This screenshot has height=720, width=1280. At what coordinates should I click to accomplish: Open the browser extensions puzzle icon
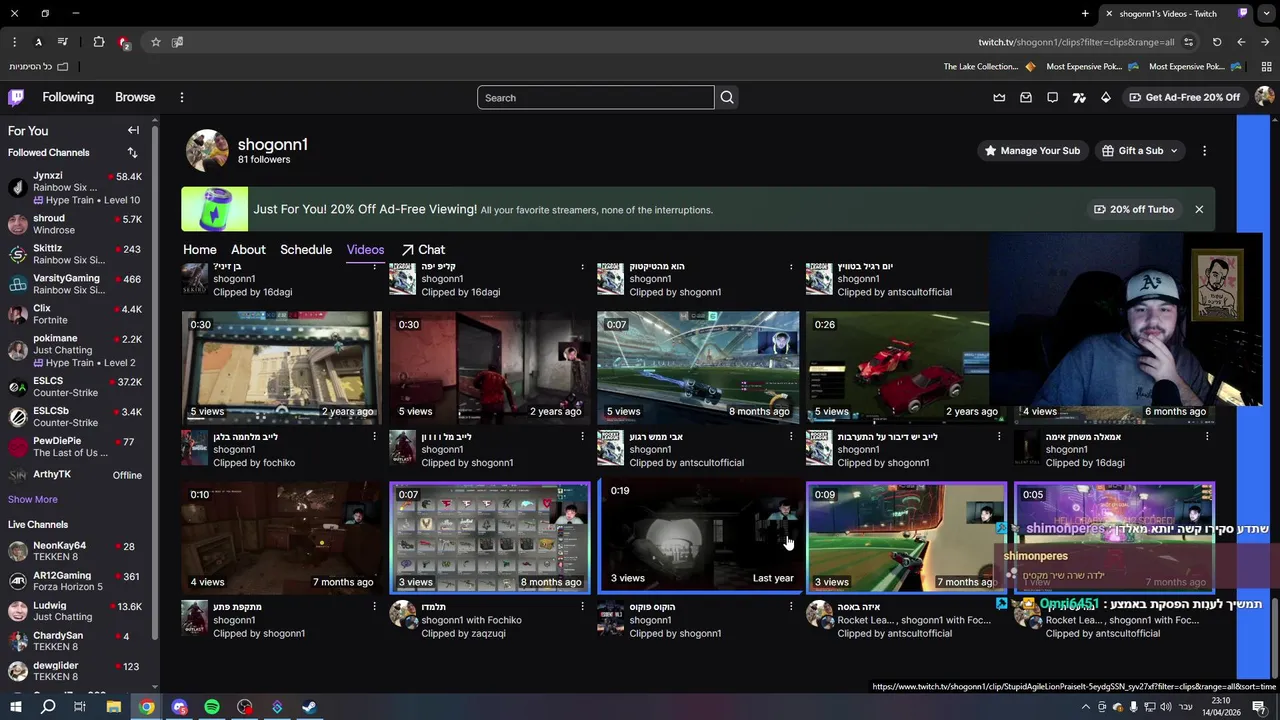coord(99,42)
